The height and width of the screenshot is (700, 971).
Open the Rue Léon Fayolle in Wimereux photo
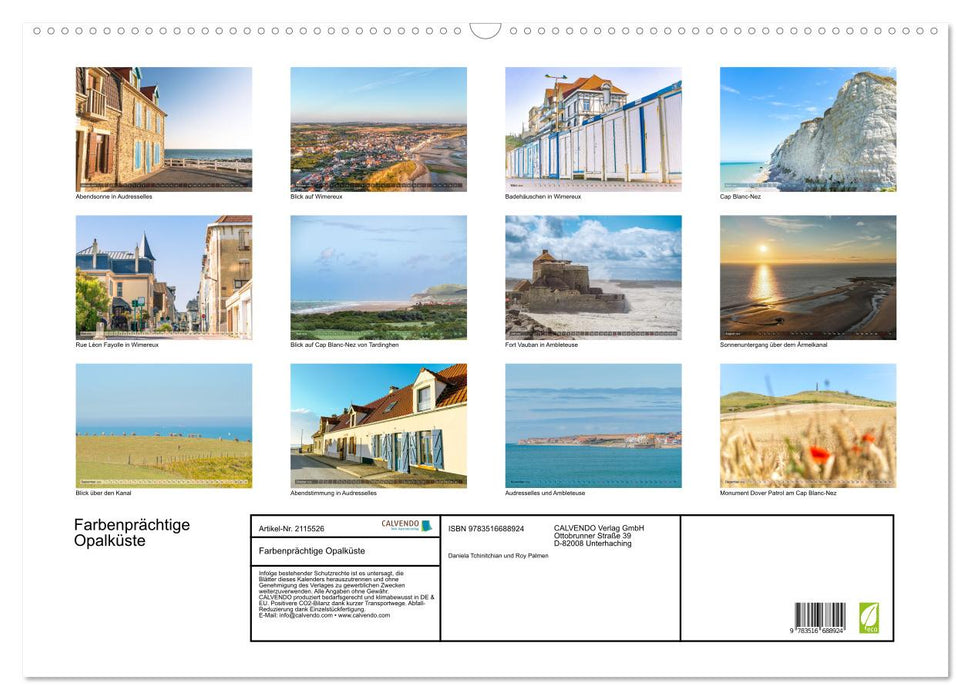pyautogui.click(x=163, y=275)
